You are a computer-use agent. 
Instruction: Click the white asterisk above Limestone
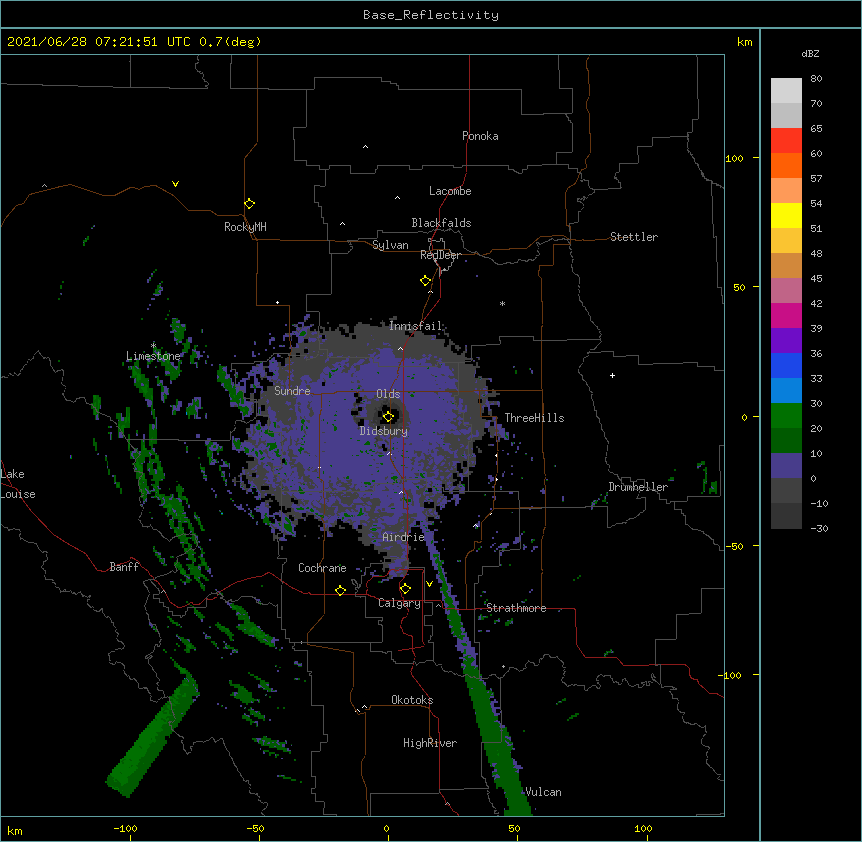point(153,345)
